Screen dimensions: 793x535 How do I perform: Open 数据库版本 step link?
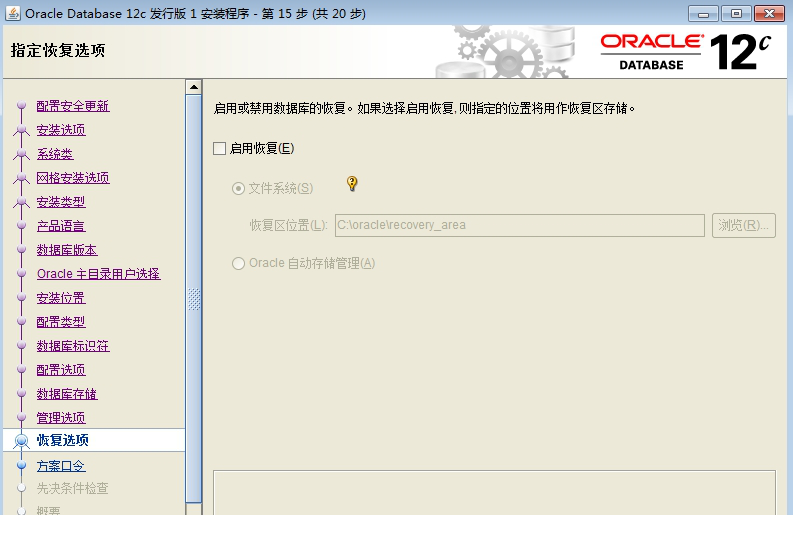pos(67,250)
